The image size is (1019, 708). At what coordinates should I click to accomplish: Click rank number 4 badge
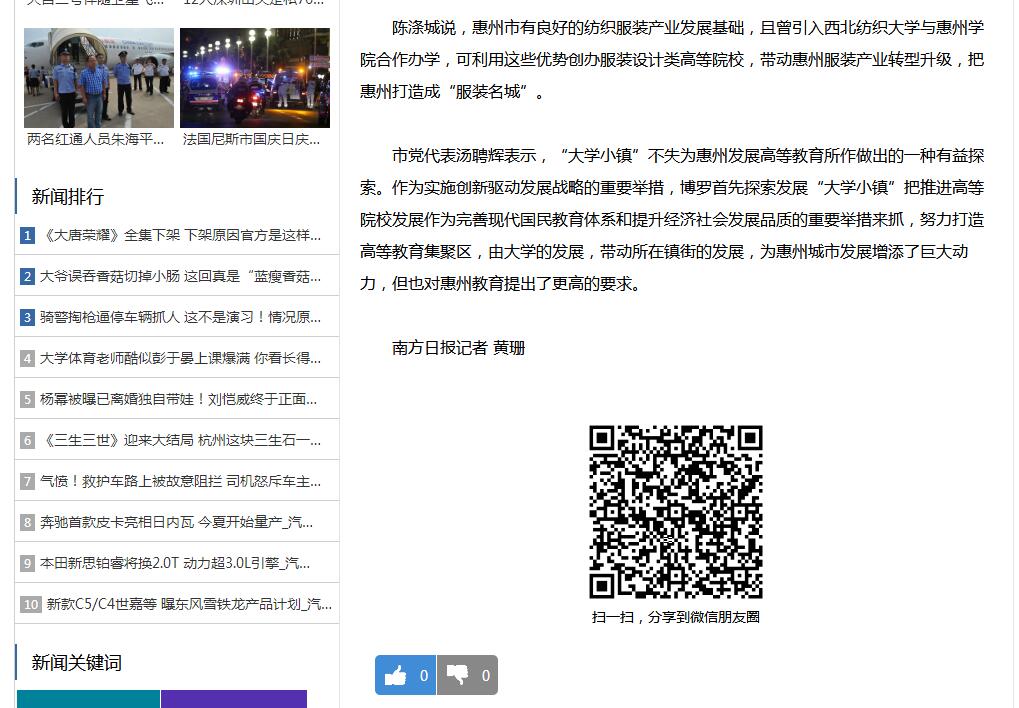[x=27, y=358]
